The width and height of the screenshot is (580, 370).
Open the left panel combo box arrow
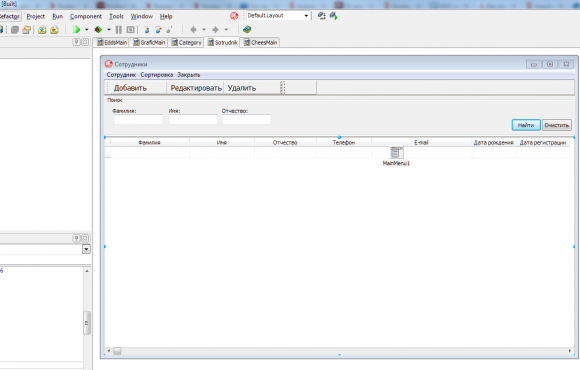tap(86, 249)
